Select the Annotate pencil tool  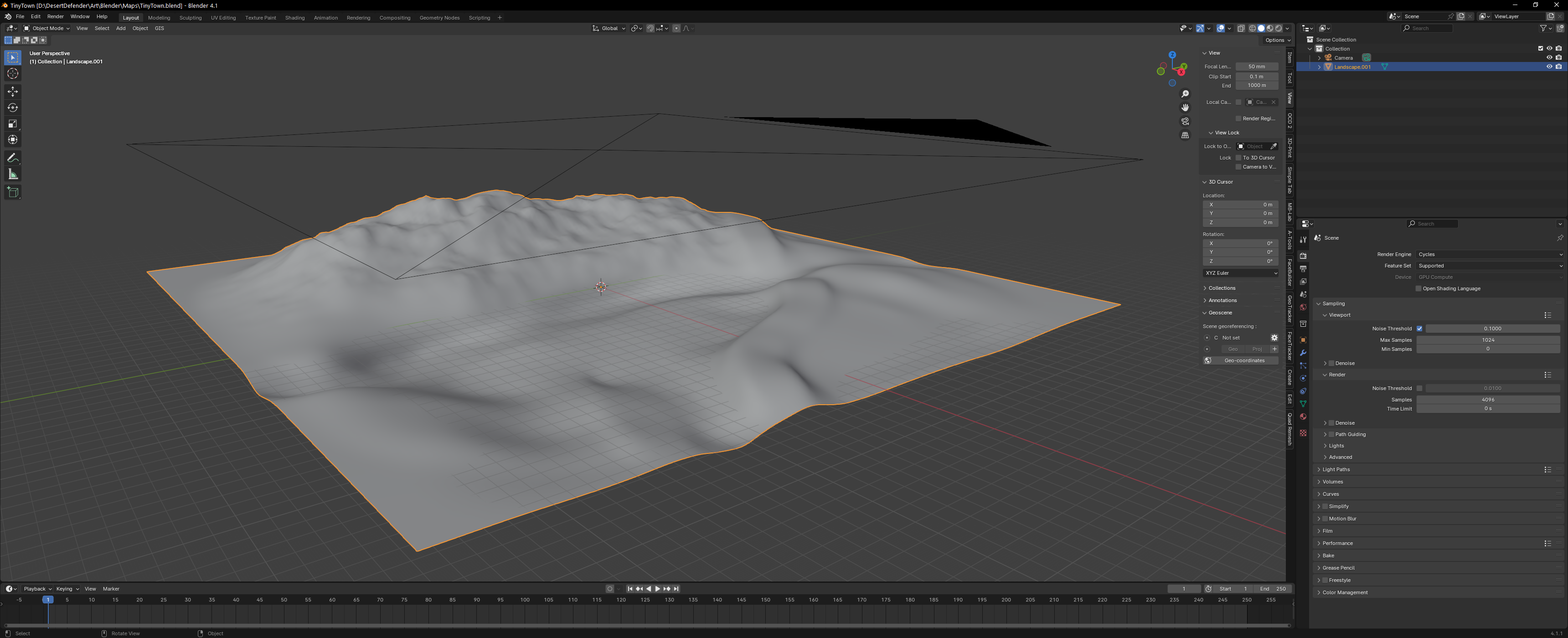point(13,158)
